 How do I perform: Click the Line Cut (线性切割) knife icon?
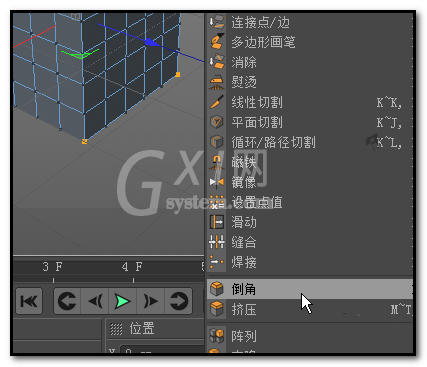pos(217,102)
